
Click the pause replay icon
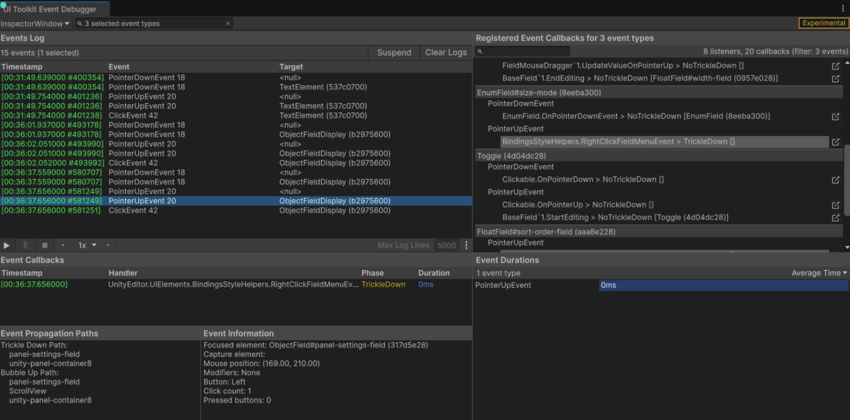(25, 245)
